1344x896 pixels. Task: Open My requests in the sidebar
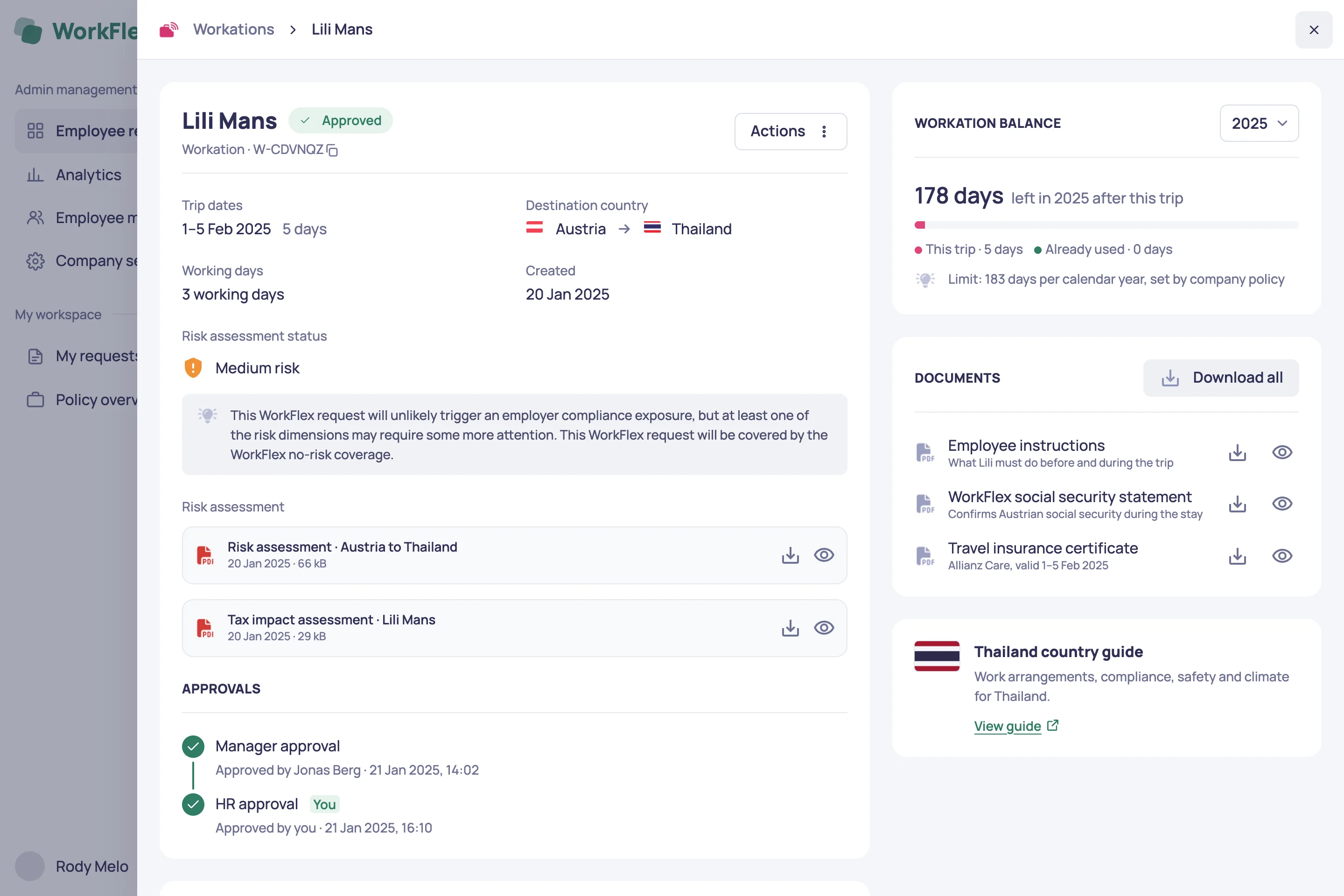pos(76,356)
